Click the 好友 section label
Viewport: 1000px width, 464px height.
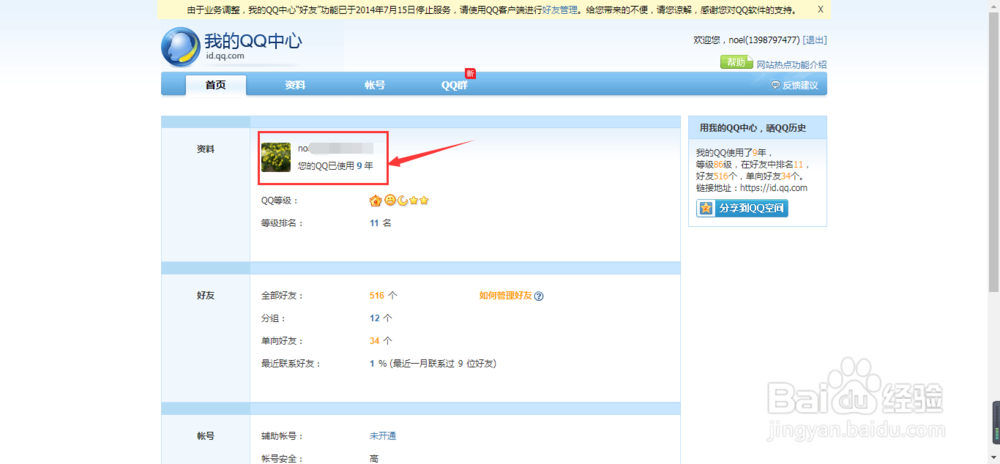coord(205,295)
